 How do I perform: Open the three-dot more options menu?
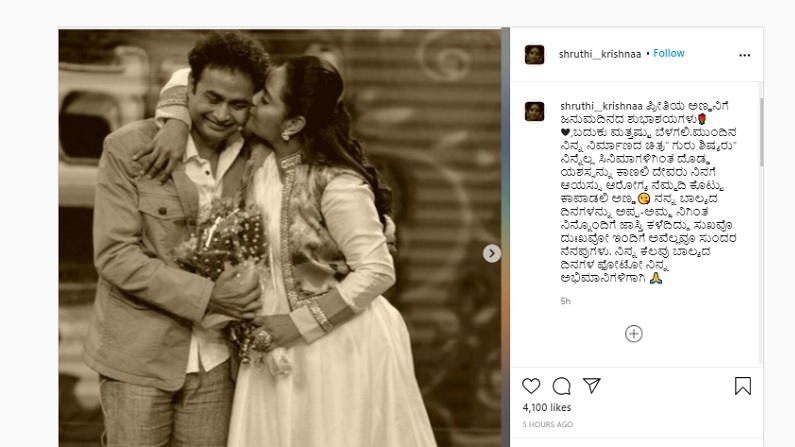744,55
